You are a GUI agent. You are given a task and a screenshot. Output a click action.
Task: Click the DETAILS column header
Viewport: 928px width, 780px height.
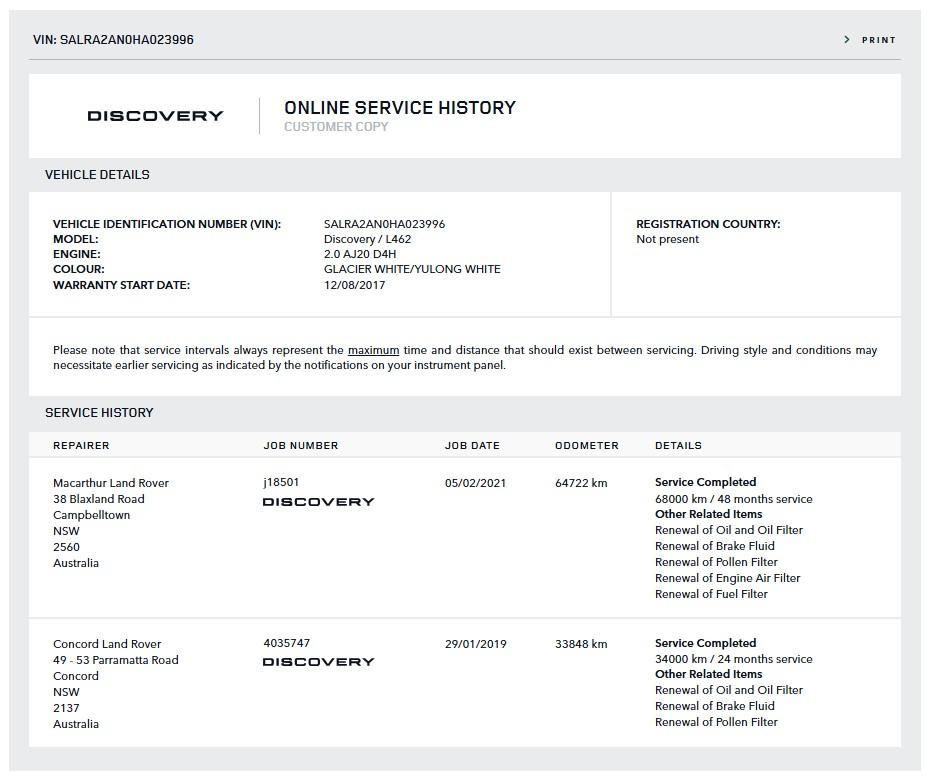[678, 446]
